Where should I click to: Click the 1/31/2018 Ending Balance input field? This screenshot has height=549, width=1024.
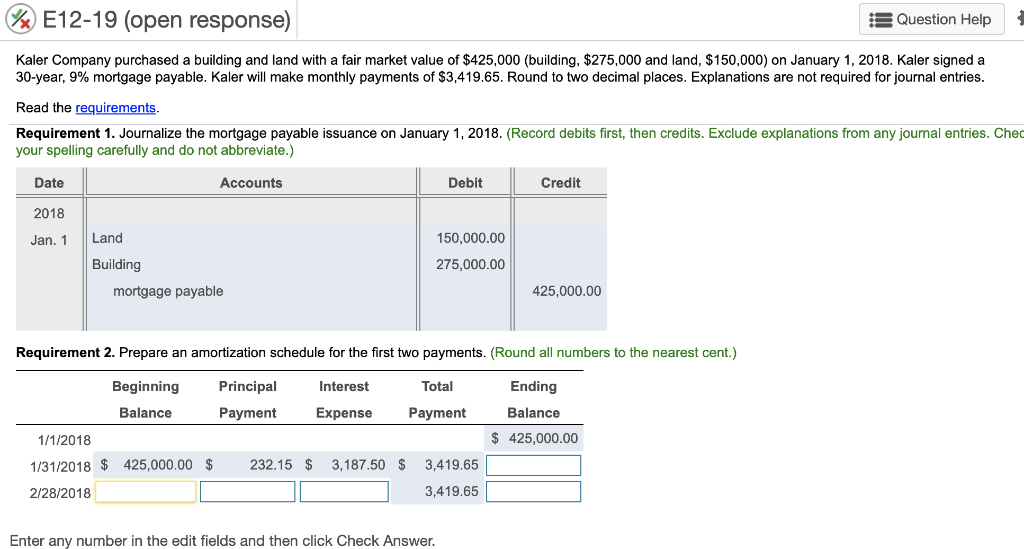coord(533,465)
